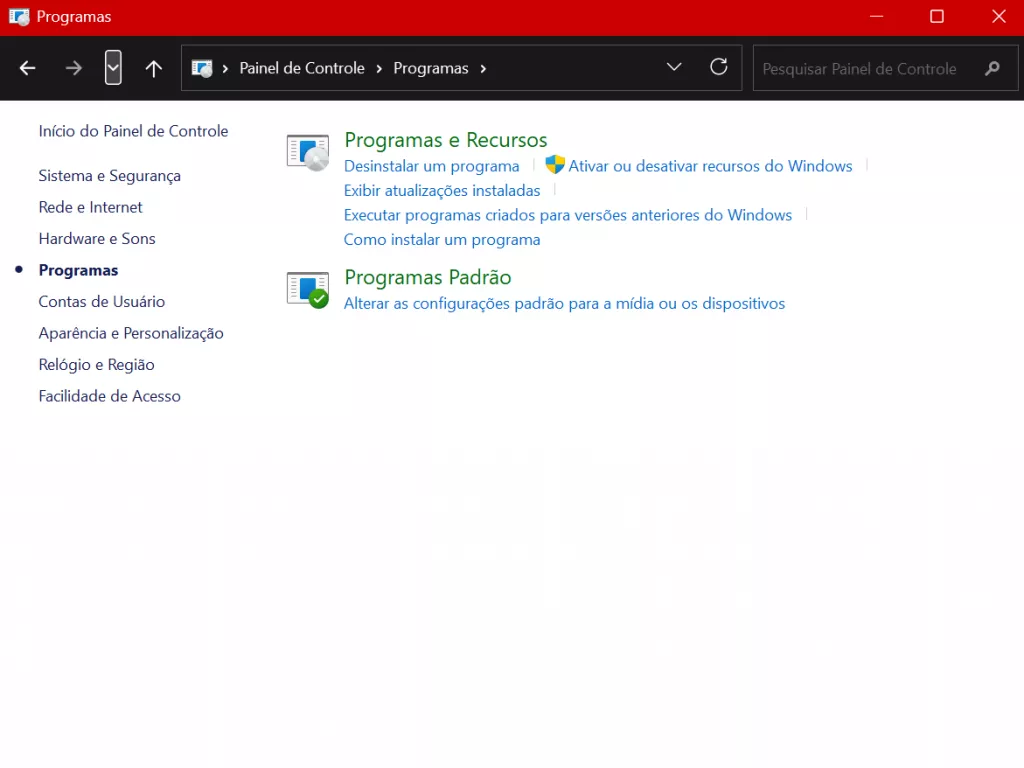This screenshot has width=1024, height=768.
Task: Open the recent locations dropdown arrow
Action: (113, 67)
